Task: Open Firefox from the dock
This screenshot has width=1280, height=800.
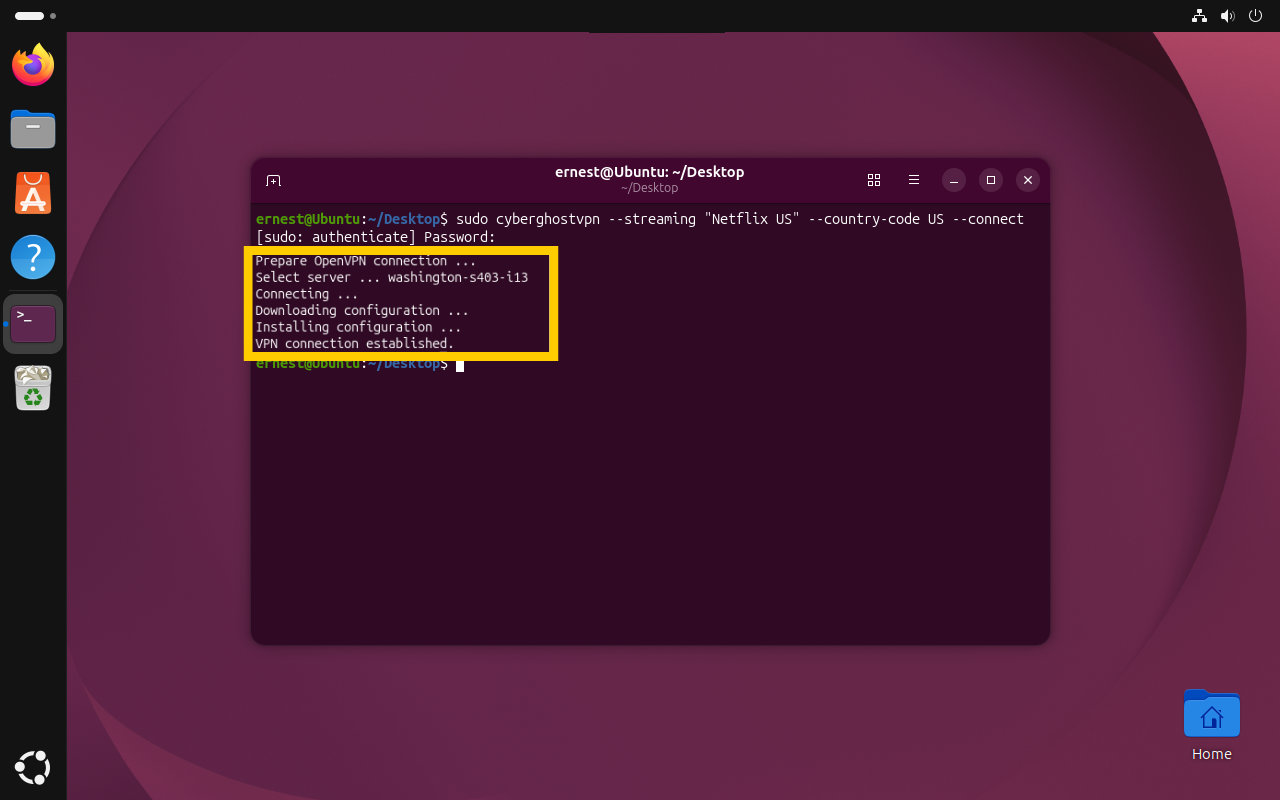Action: tap(33, 65)
